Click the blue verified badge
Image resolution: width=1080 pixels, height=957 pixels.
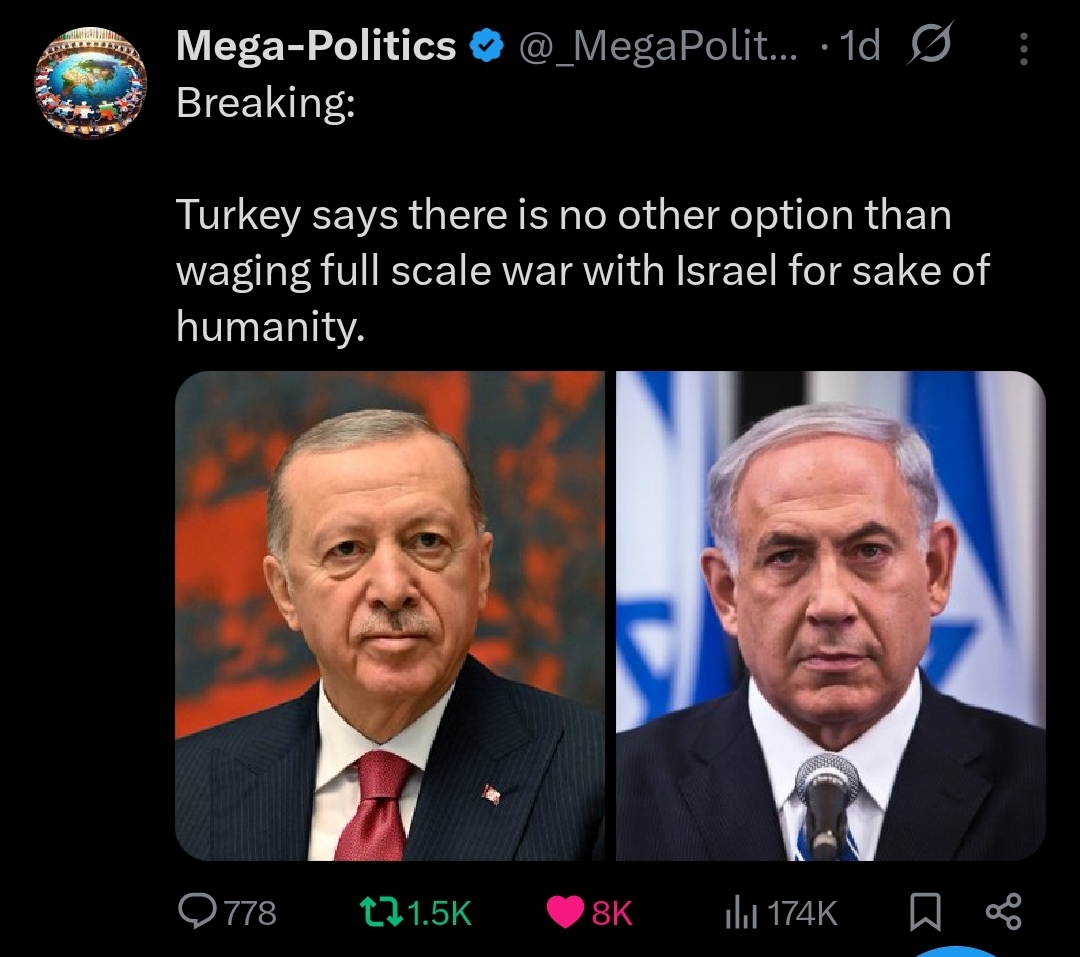click(x=487, y=46)
